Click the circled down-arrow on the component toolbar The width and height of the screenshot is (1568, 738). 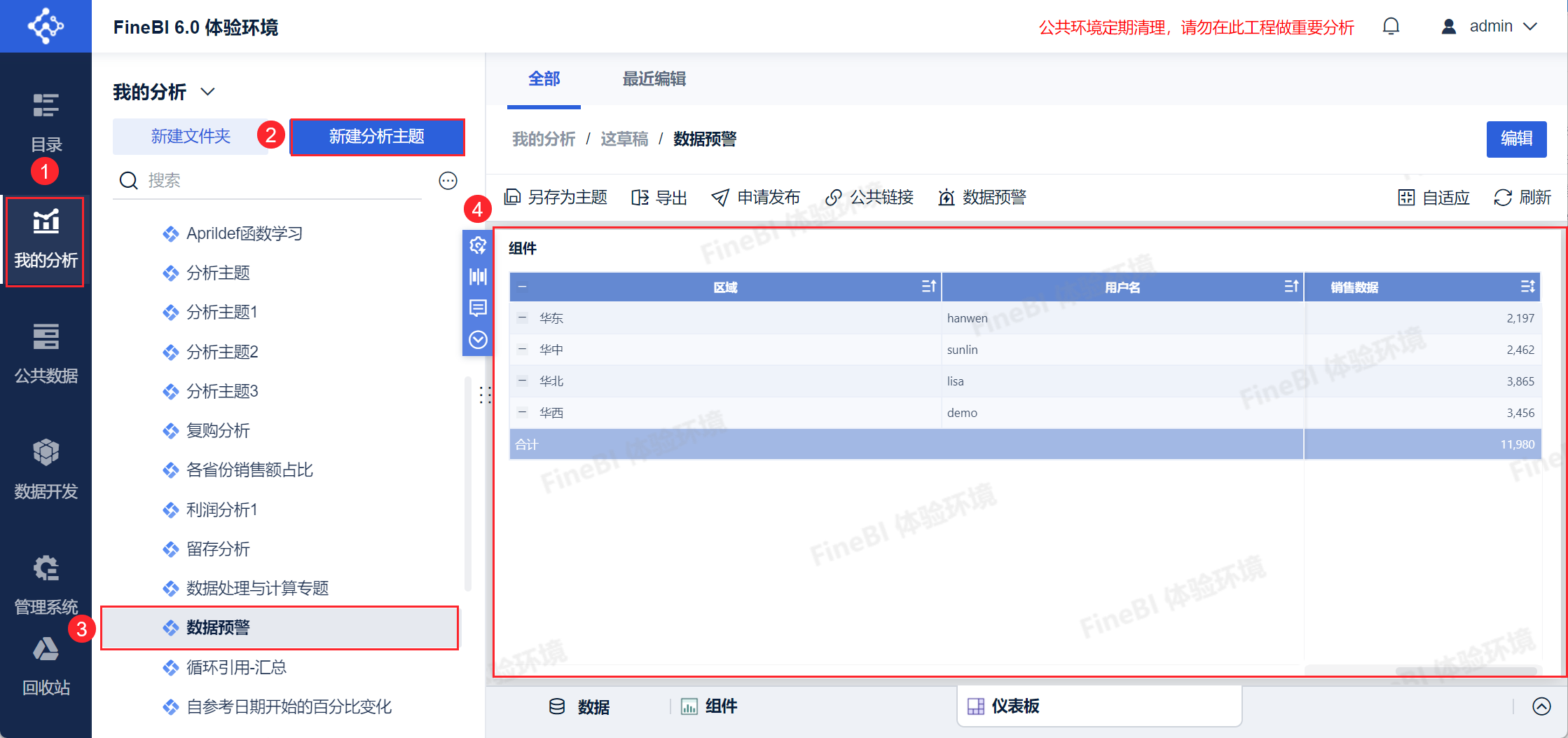[478, 340]
